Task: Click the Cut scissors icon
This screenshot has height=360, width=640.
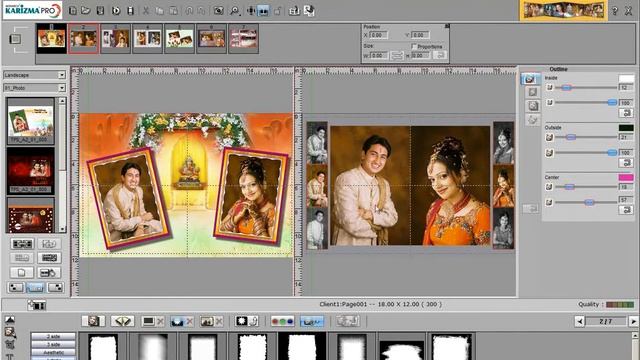Action: pos(145,11)
